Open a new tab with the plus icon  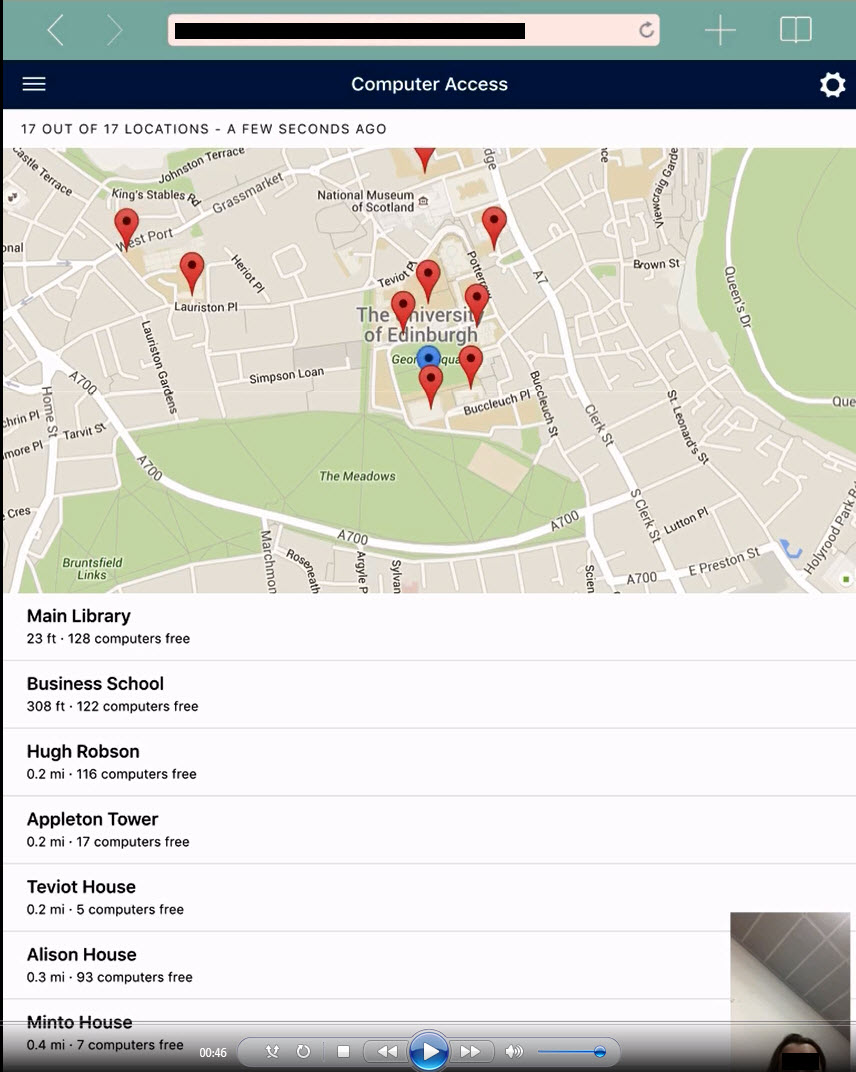coord(720,31)
